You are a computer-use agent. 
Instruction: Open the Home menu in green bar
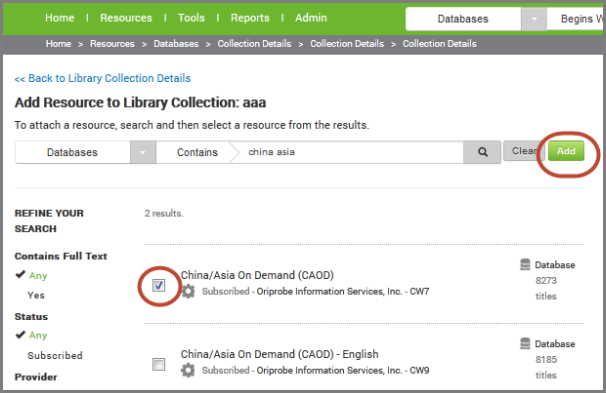point(60,18)
